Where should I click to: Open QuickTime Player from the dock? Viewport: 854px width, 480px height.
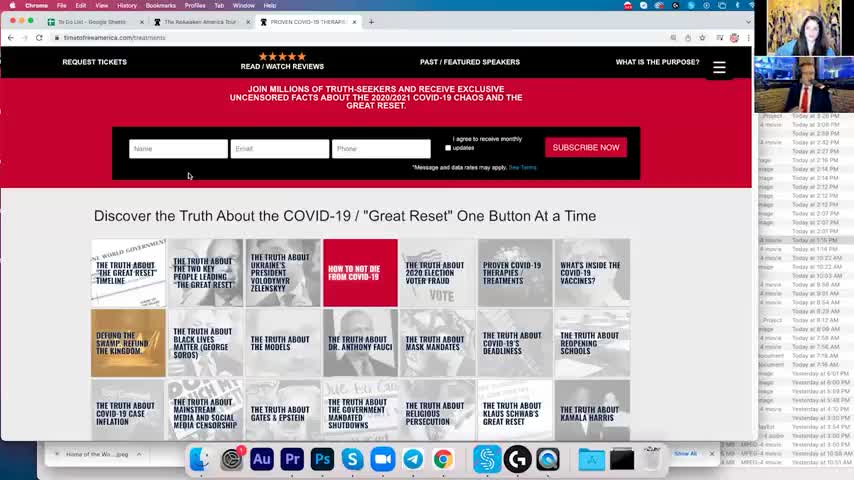tap(548, 459)
